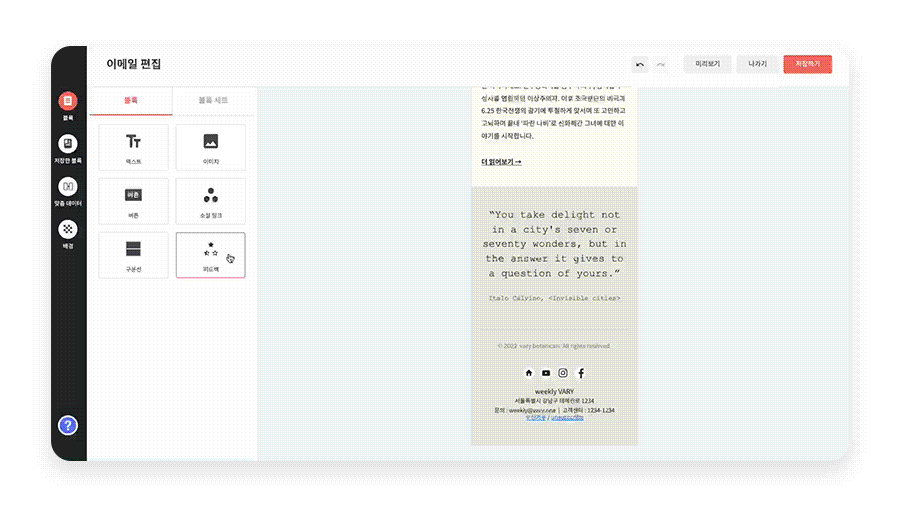Select the Korean article paragraph above 더 읽어보기
The image size is (900, 506).
[x=553, y=112]
